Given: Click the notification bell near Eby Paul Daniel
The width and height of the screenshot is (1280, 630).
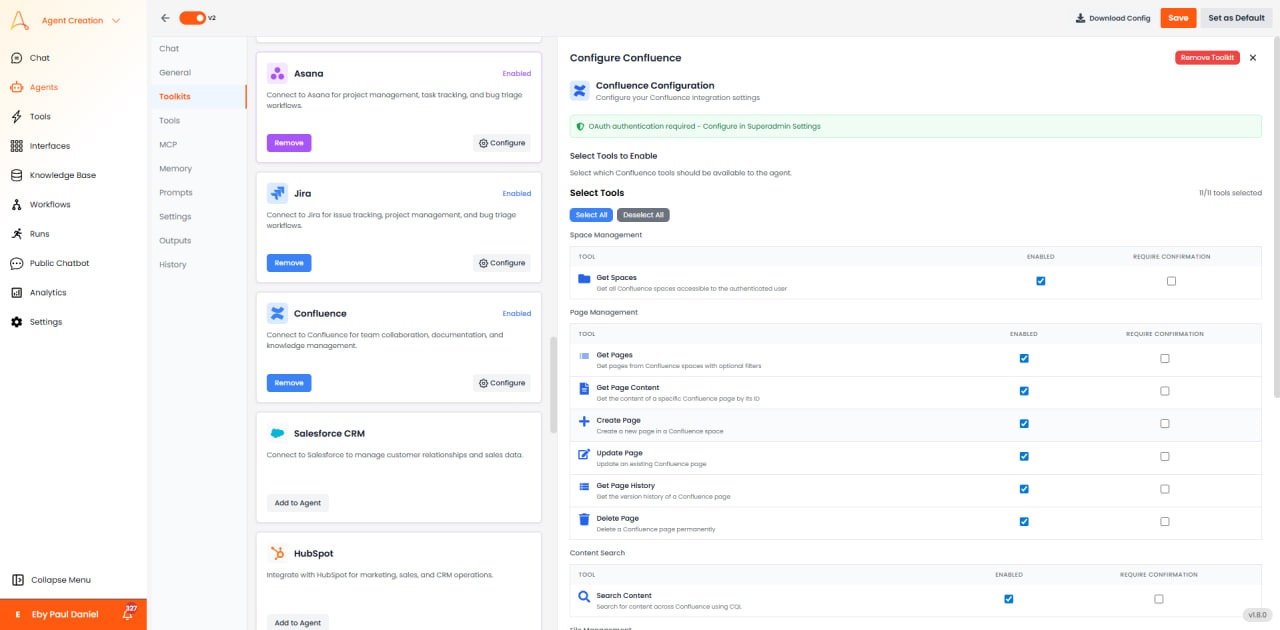Looking at the screenshot, I should (x=127, y=613).
